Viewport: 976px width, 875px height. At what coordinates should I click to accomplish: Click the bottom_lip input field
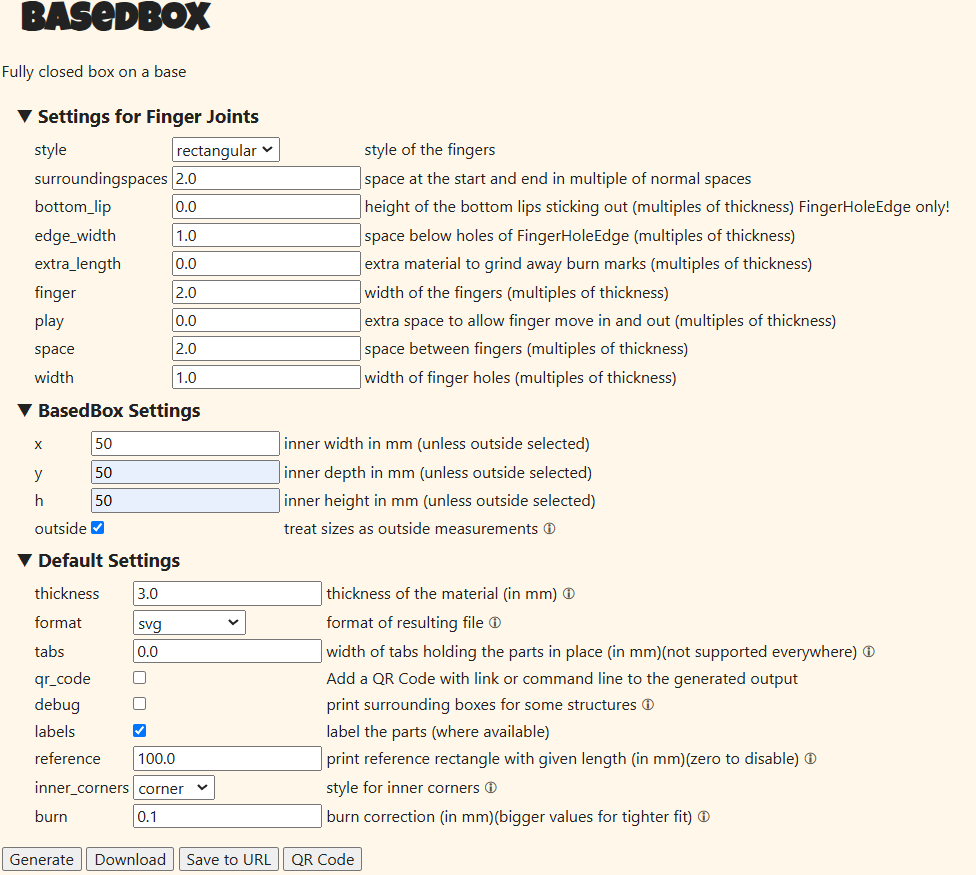pos(266,207)
